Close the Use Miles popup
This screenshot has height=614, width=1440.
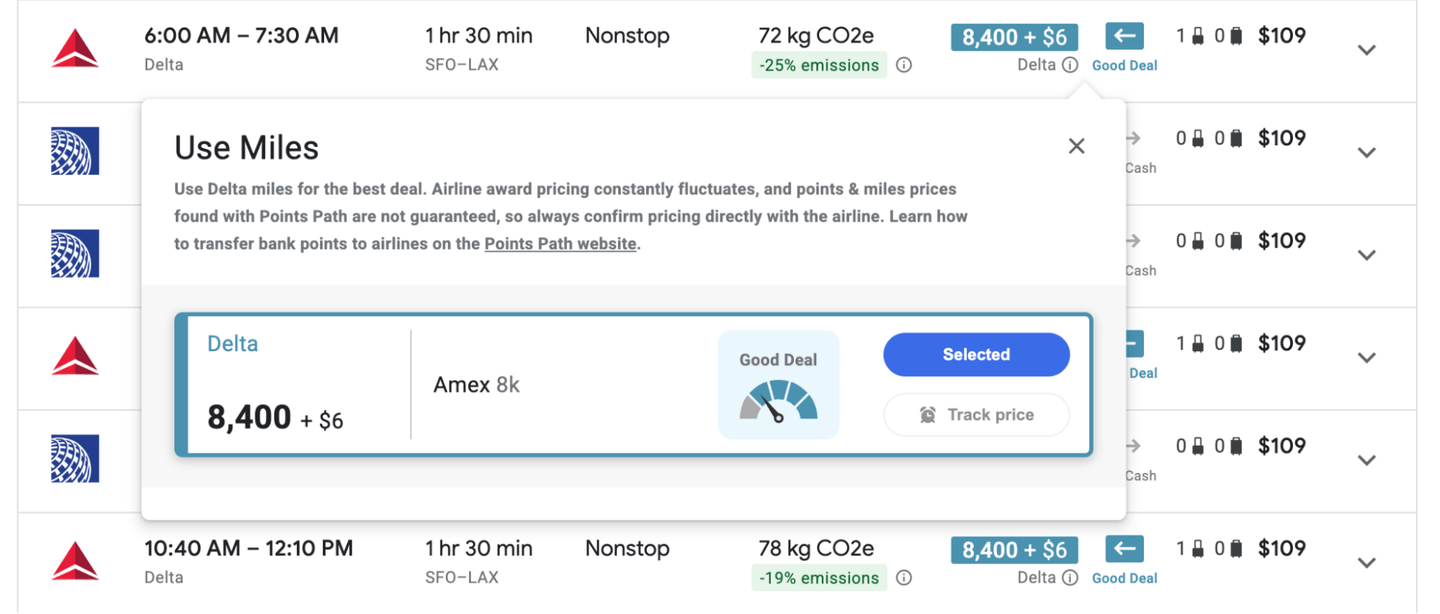coord(1076,146)
